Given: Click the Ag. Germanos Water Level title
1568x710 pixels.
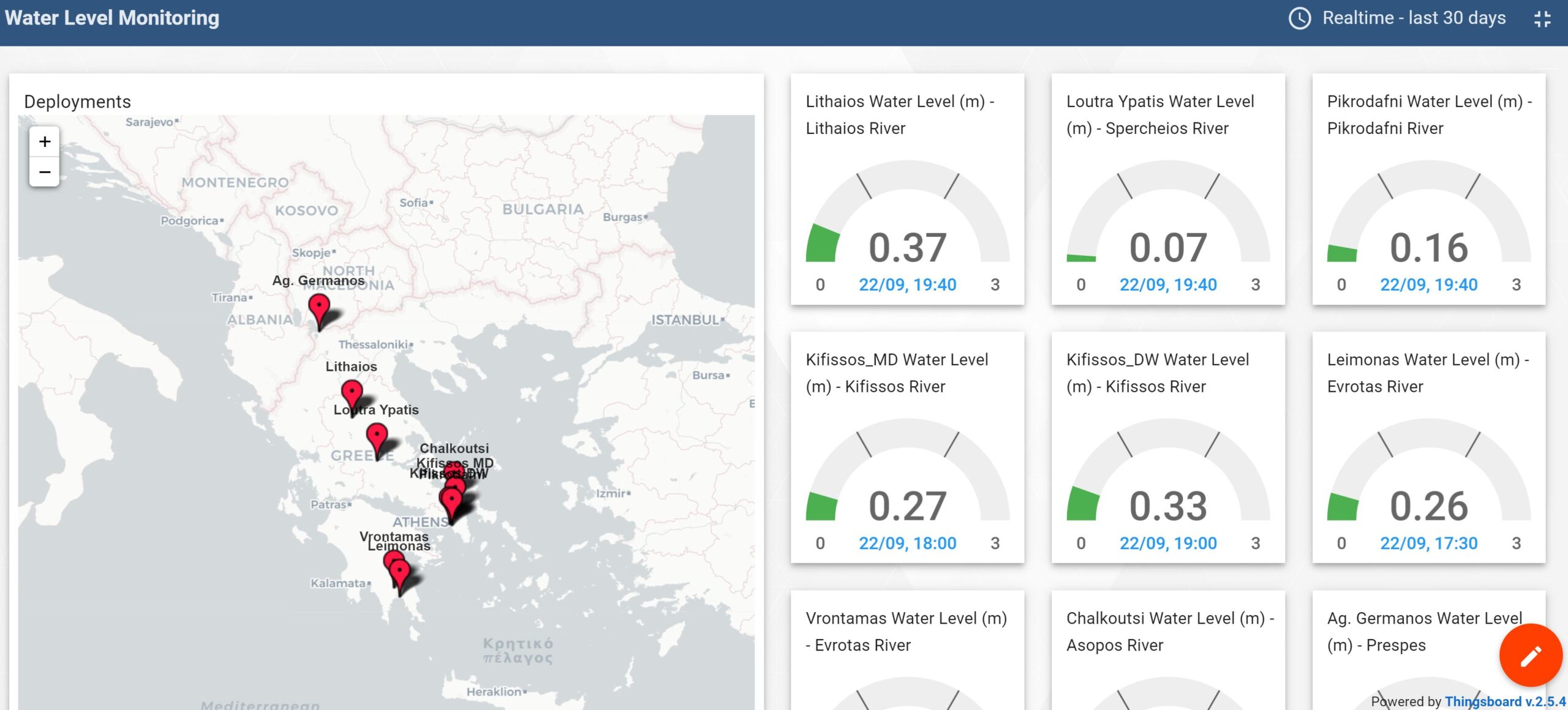Looking at the screenshot, I should point(1425,631).
